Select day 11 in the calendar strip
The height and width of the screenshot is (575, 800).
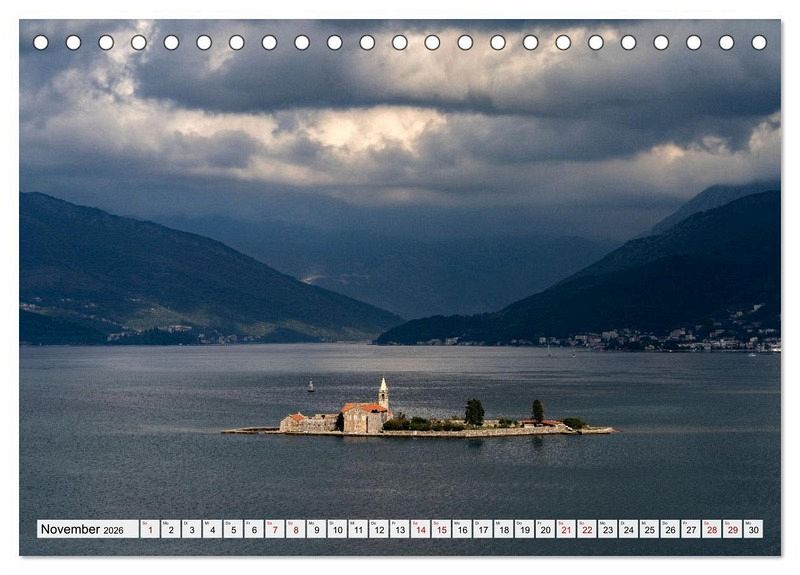(358, 529)
